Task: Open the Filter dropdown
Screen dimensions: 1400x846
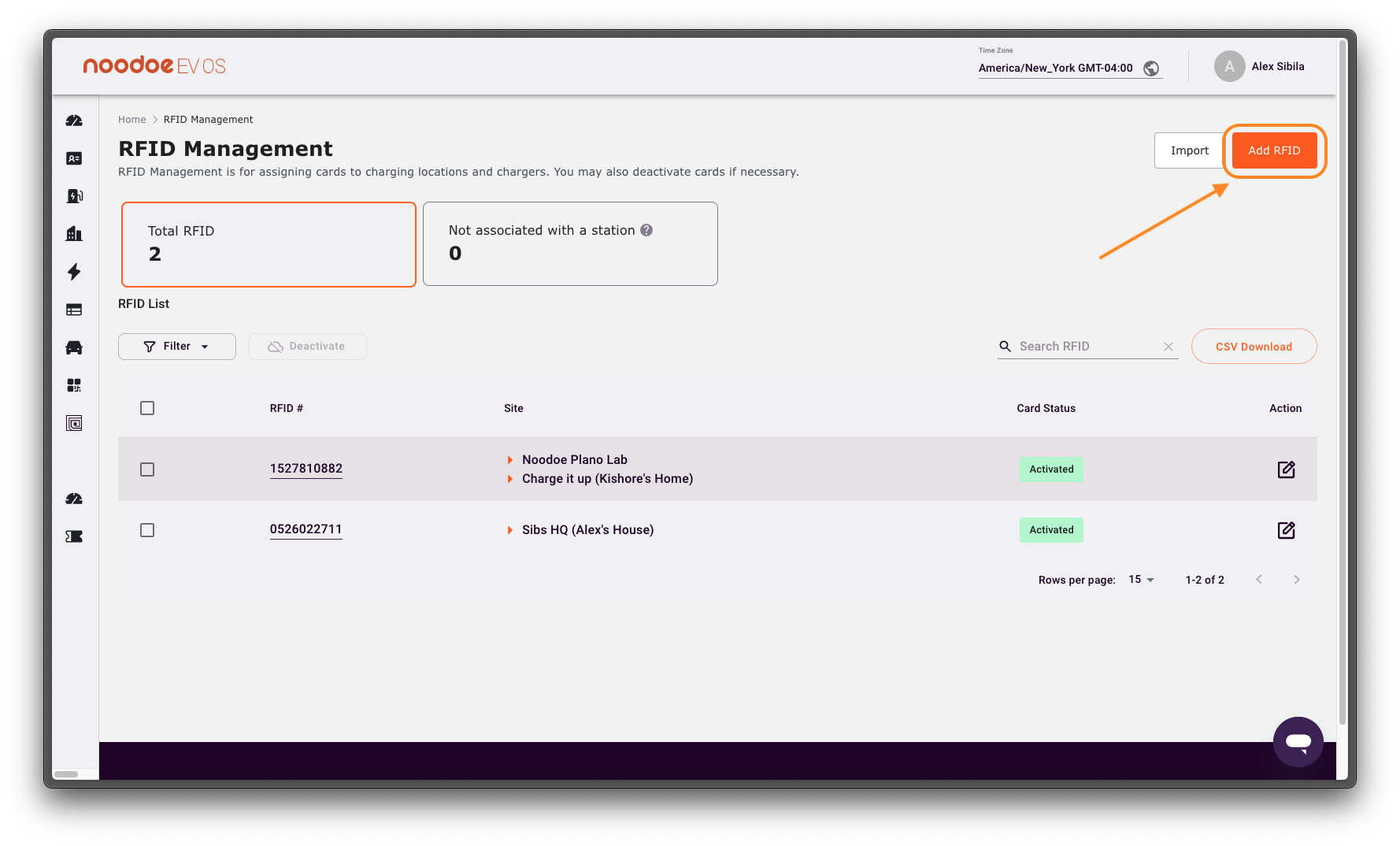Action: (177, 347)
